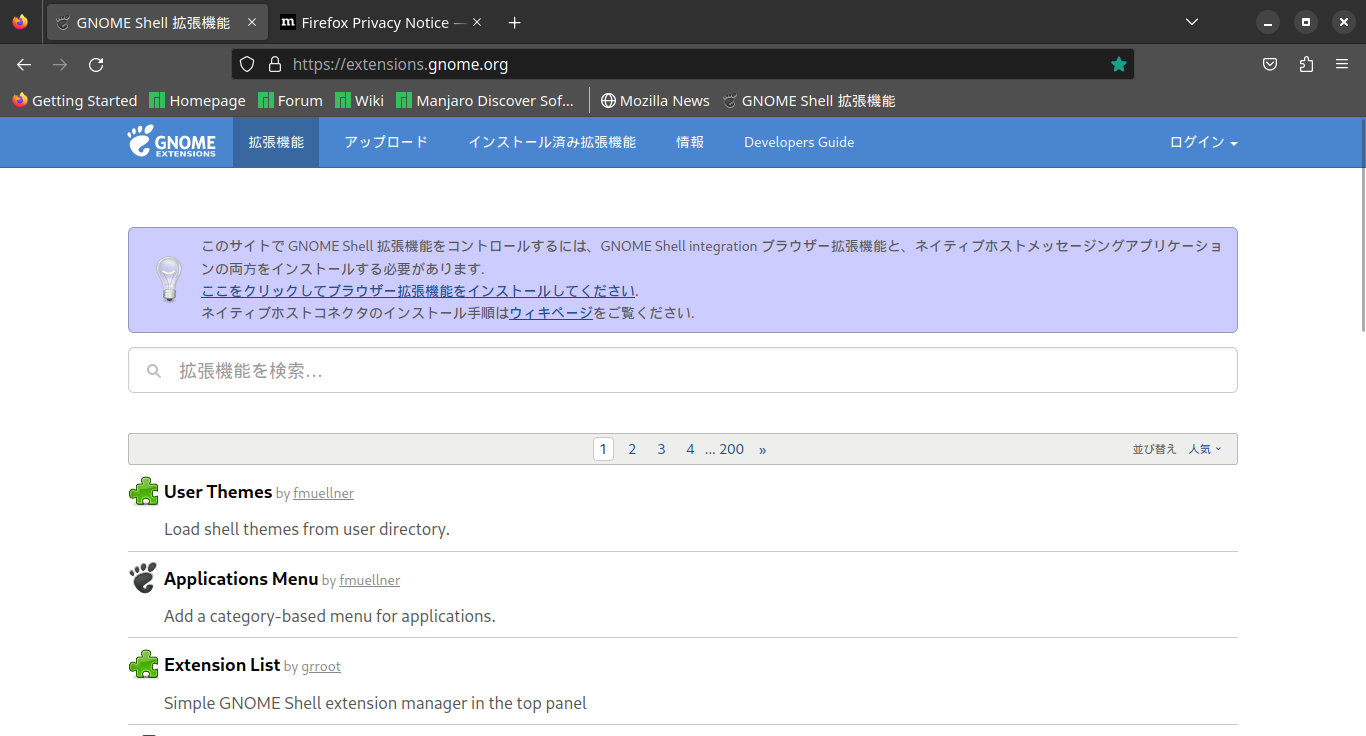Open author fmuellner beside User Themes
Image resolution: width=1366 pixels, height=736 pixels.
[x=323, y=493]
